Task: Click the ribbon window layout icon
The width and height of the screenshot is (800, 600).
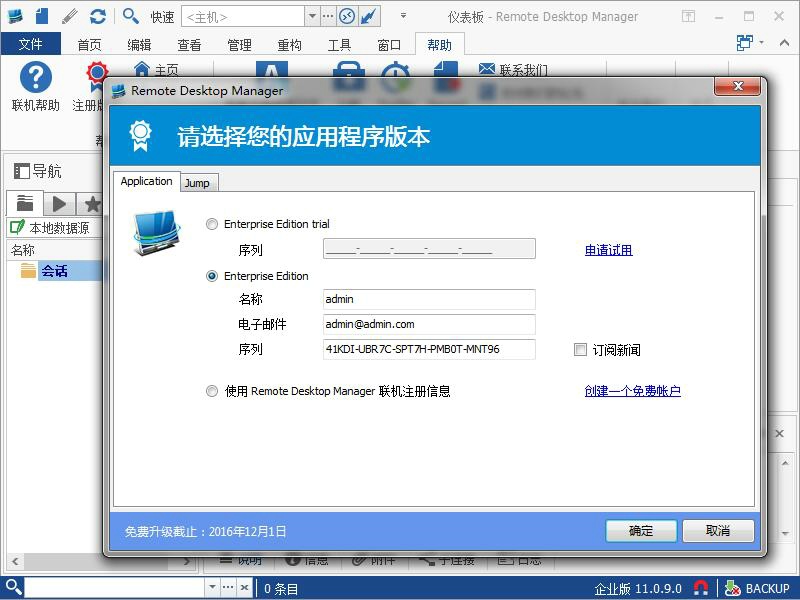Action: tap(745, 42)
